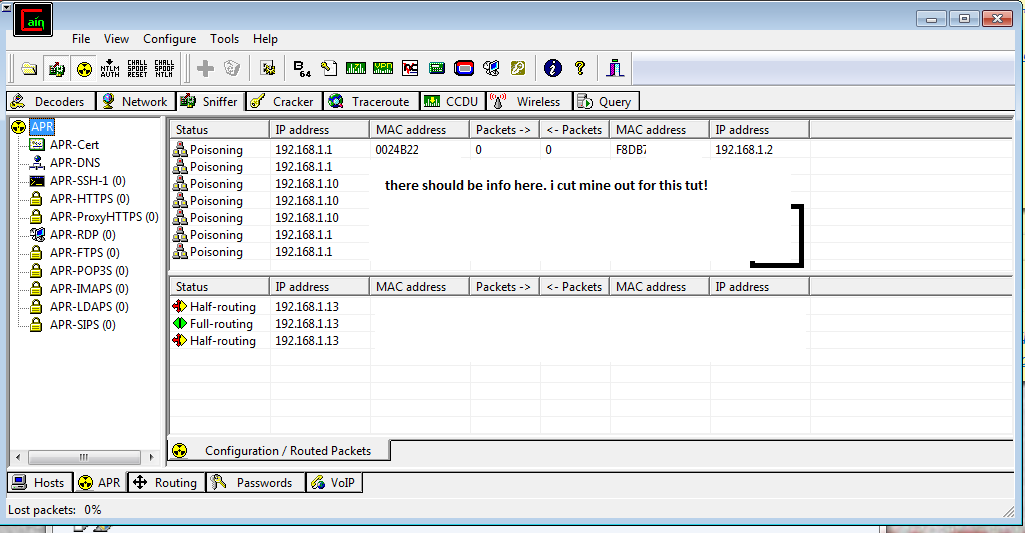Click the Cain application logo icon
Screen dimensions: 1025x533
(x=33, y=20)
